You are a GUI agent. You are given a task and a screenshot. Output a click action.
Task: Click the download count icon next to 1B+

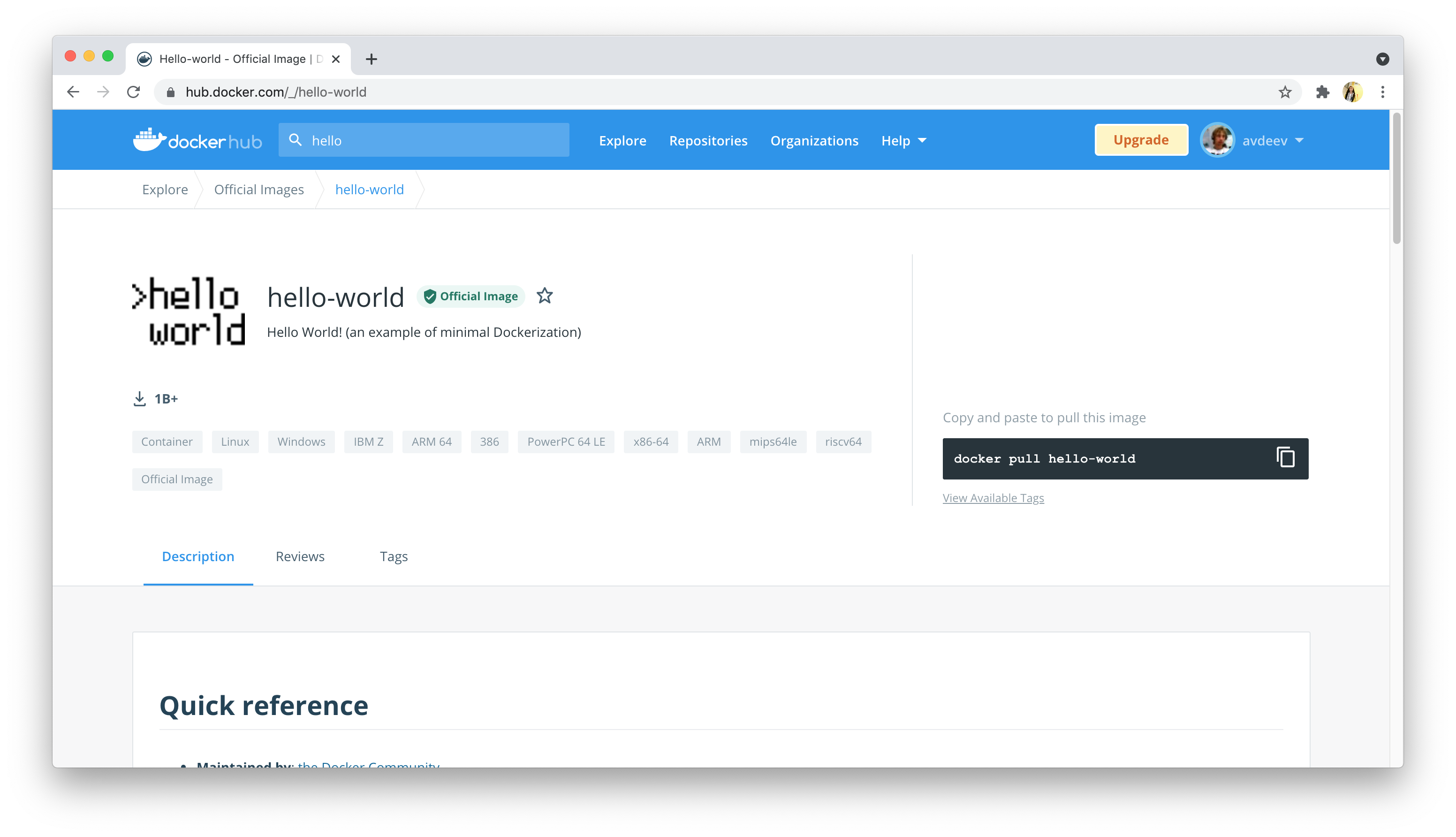[140, 398]
